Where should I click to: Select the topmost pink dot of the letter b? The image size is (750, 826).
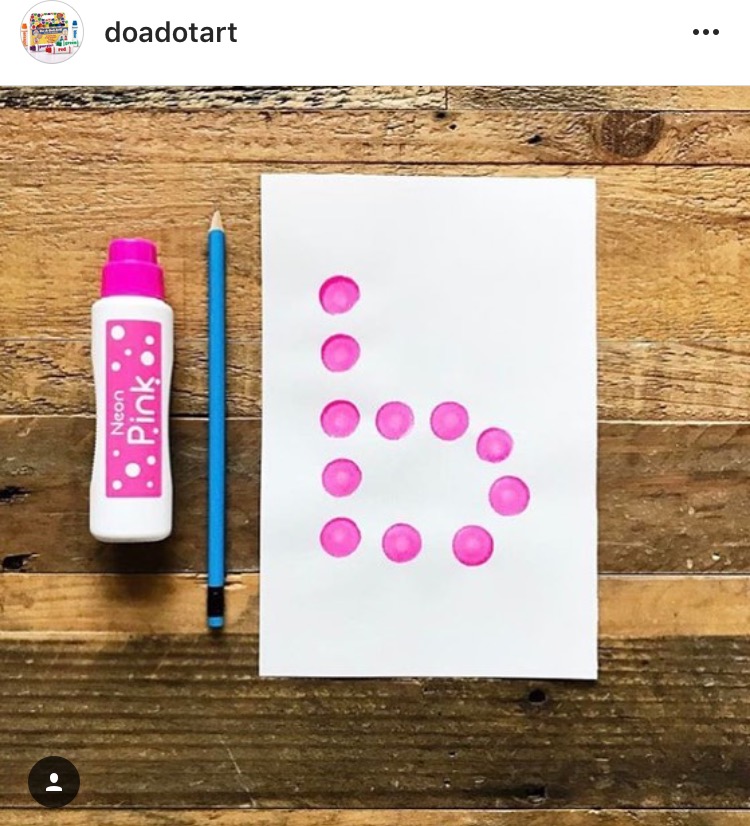[339, 294]
